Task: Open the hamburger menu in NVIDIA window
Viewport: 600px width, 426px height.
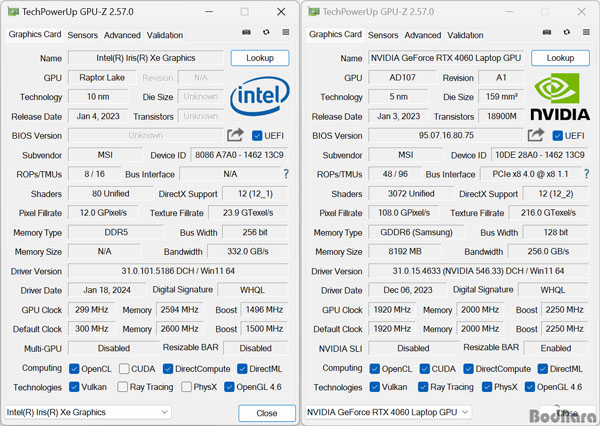Action: point(586,32)
